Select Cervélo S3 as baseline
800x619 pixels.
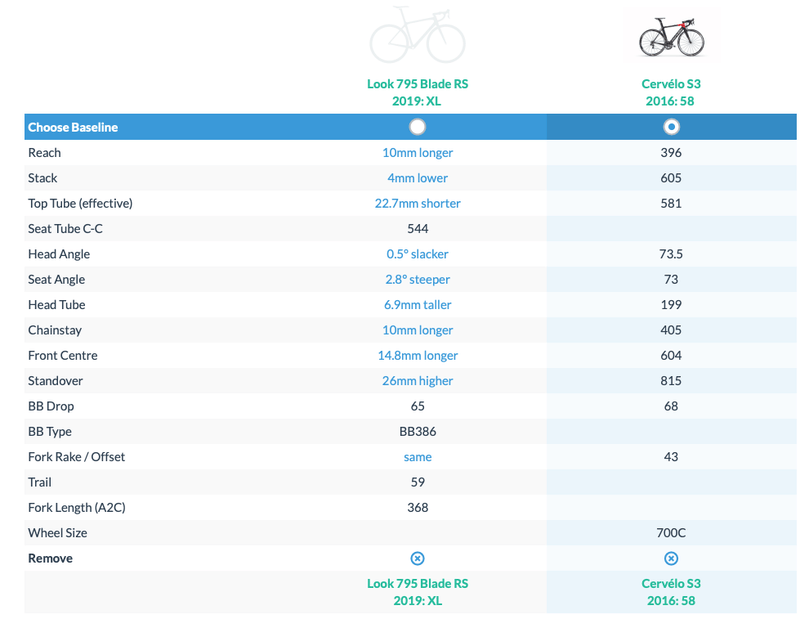[x=671, y=127]
